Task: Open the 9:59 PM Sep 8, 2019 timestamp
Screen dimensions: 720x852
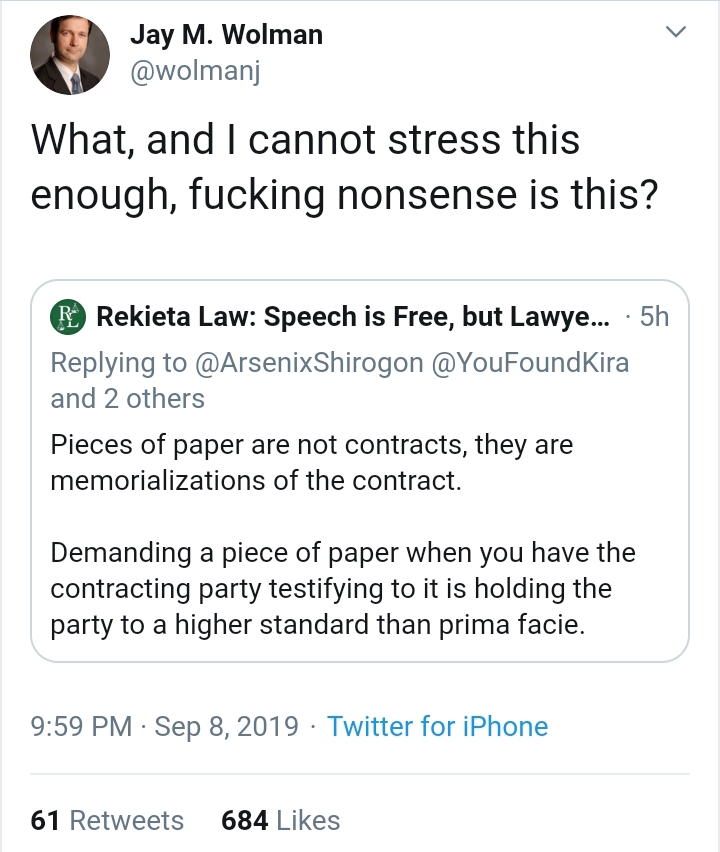Action: [x=165, y=726]
